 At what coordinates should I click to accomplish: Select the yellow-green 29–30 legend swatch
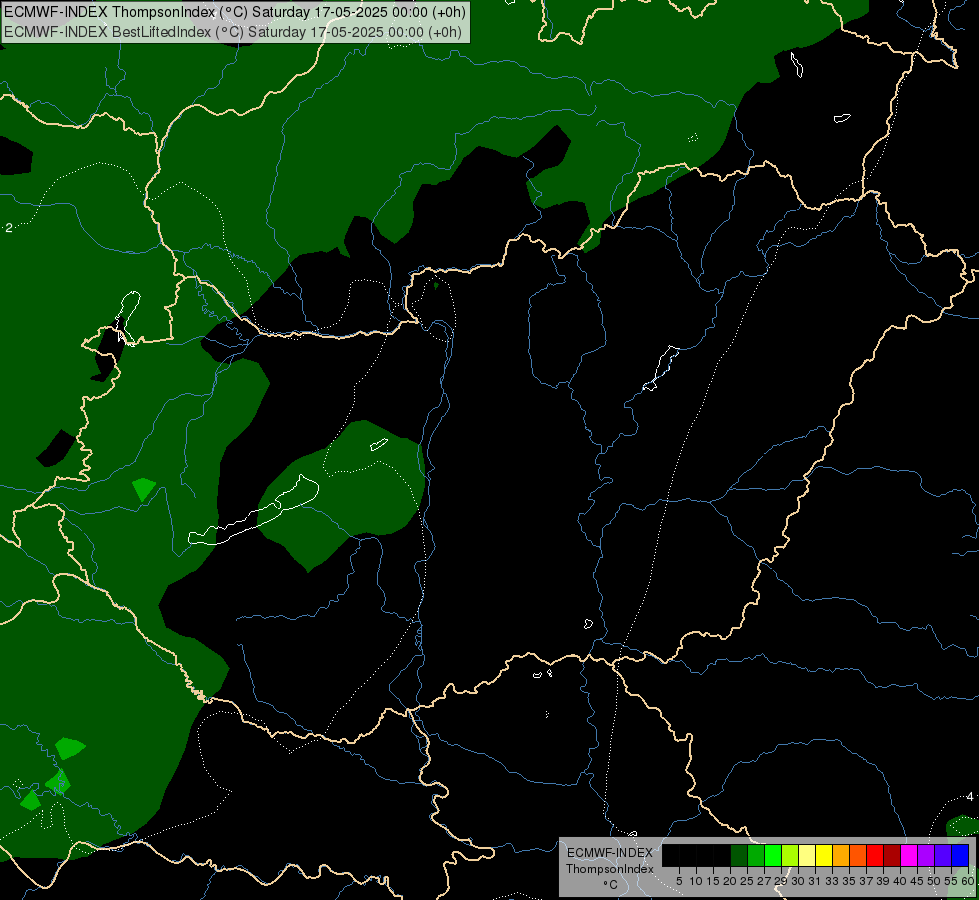coord(790,855)
